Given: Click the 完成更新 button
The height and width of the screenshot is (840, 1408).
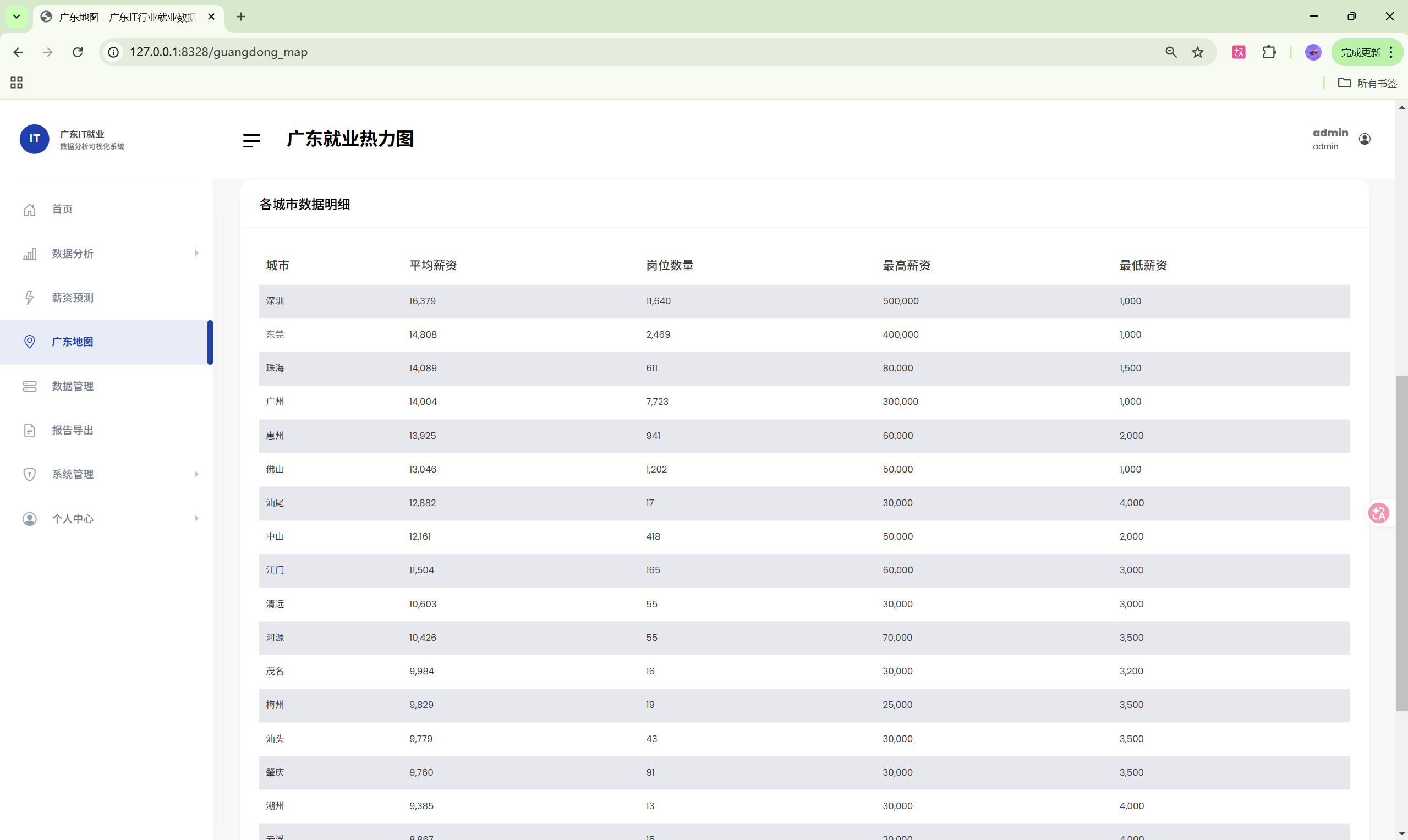Looking at the screenshot, I should coord(1361,52).
